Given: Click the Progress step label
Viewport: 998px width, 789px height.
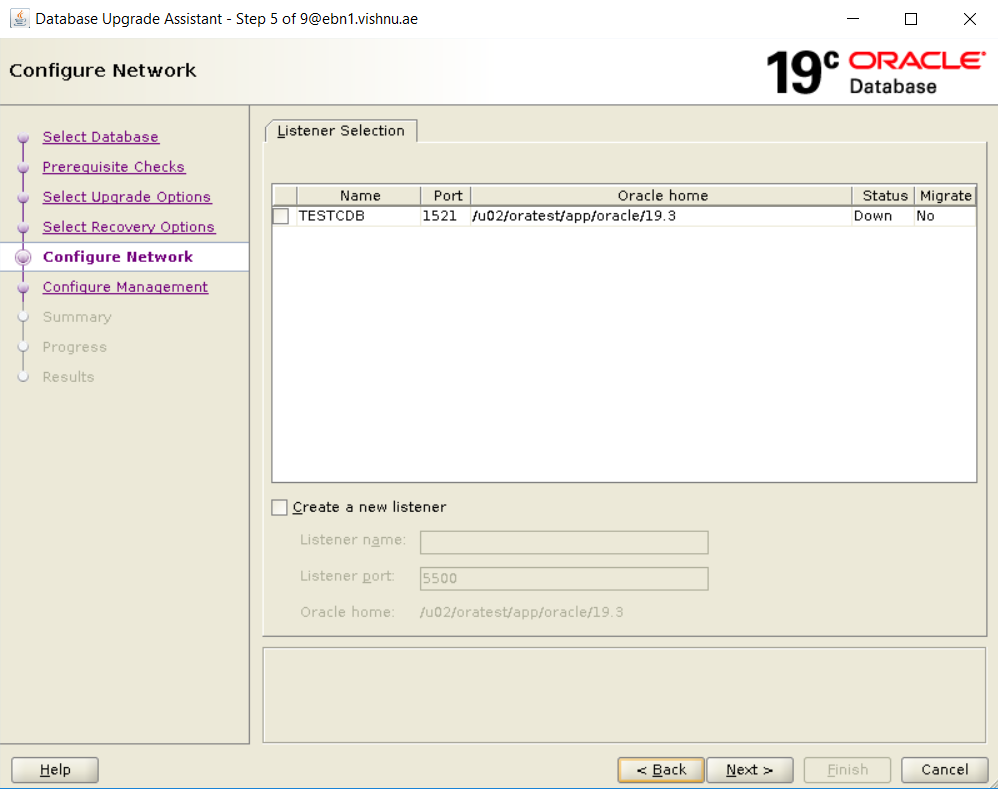Looking at the screenshot, I should tap(74, 347).
